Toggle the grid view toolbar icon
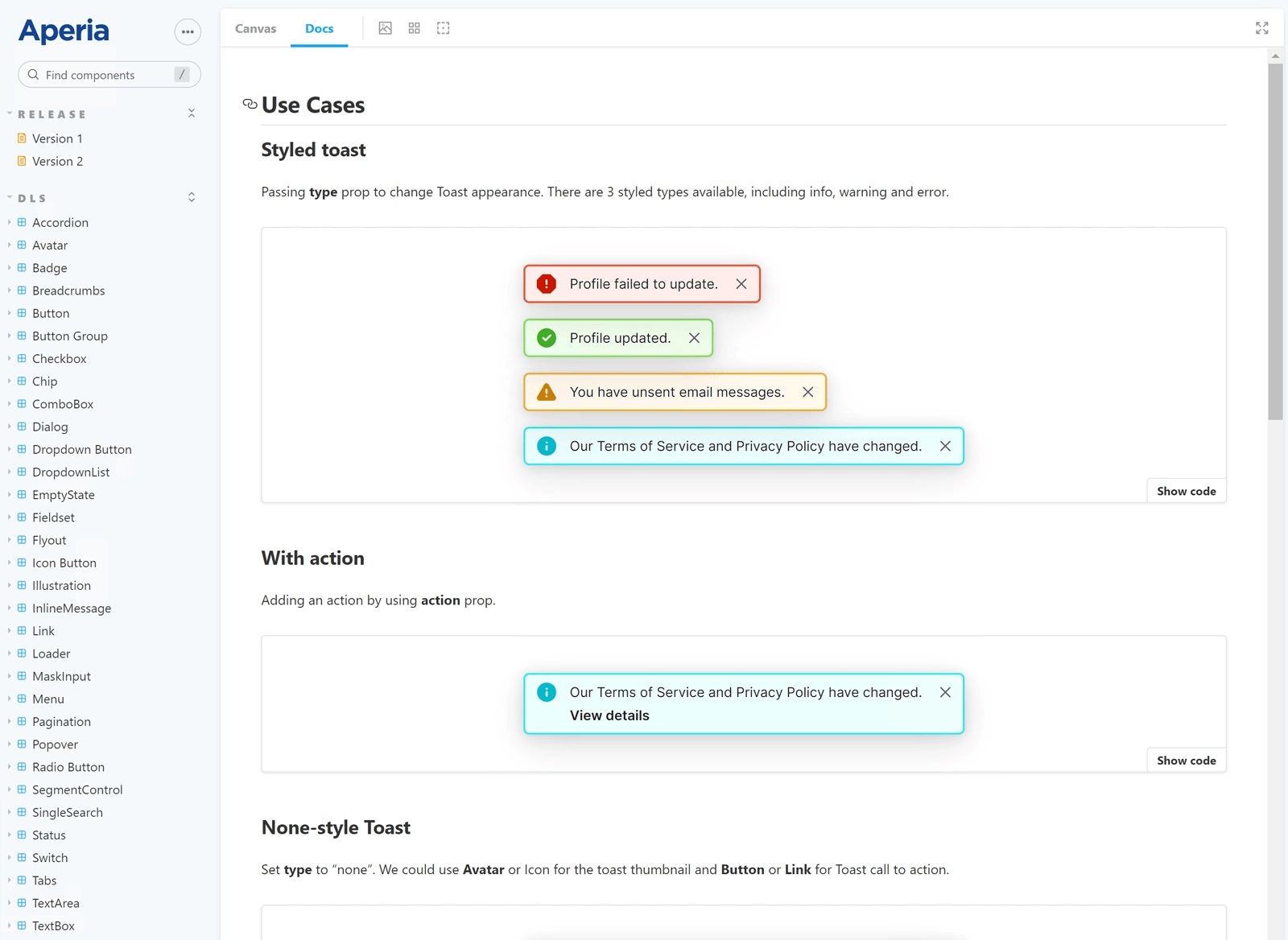Image resolution: width=1288 pixels, height=940 pixels. [415, 28]
